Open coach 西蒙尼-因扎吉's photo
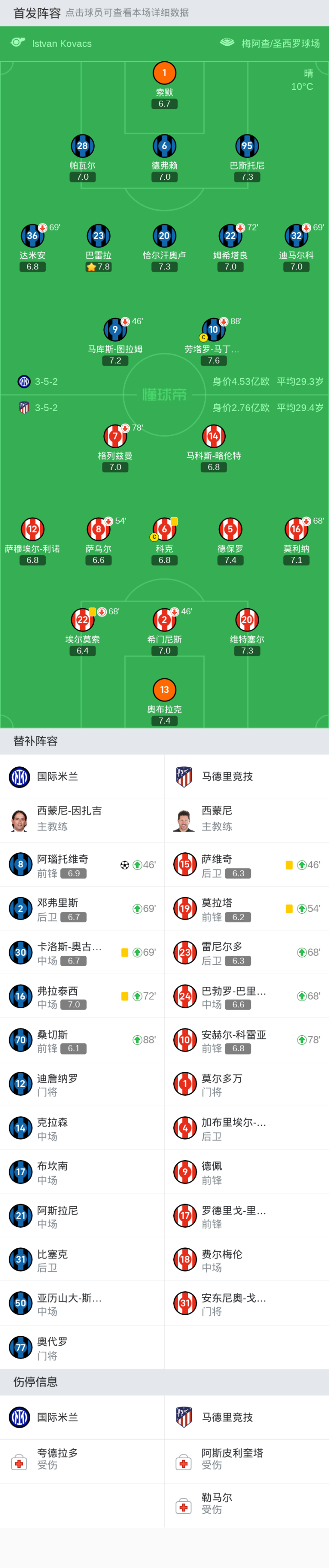The image size is (329, 1568). [20, 820]
